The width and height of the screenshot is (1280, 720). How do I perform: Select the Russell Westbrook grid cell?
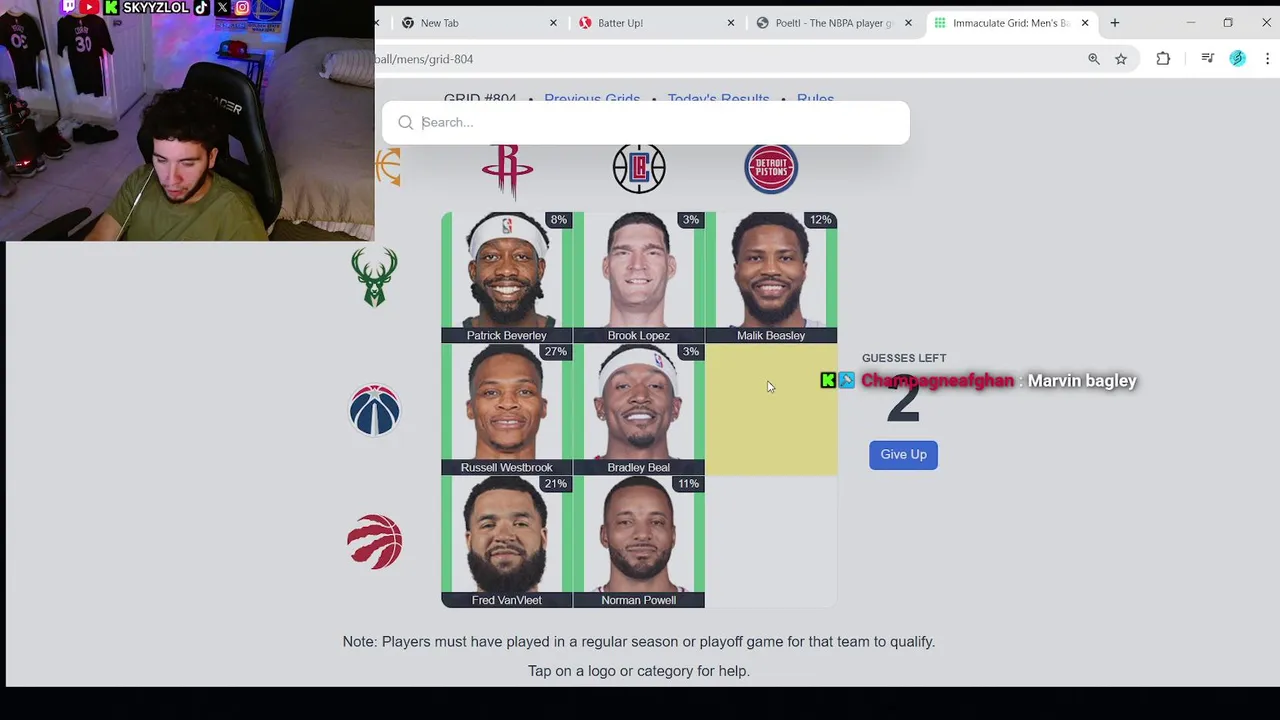tap(506, 409)
